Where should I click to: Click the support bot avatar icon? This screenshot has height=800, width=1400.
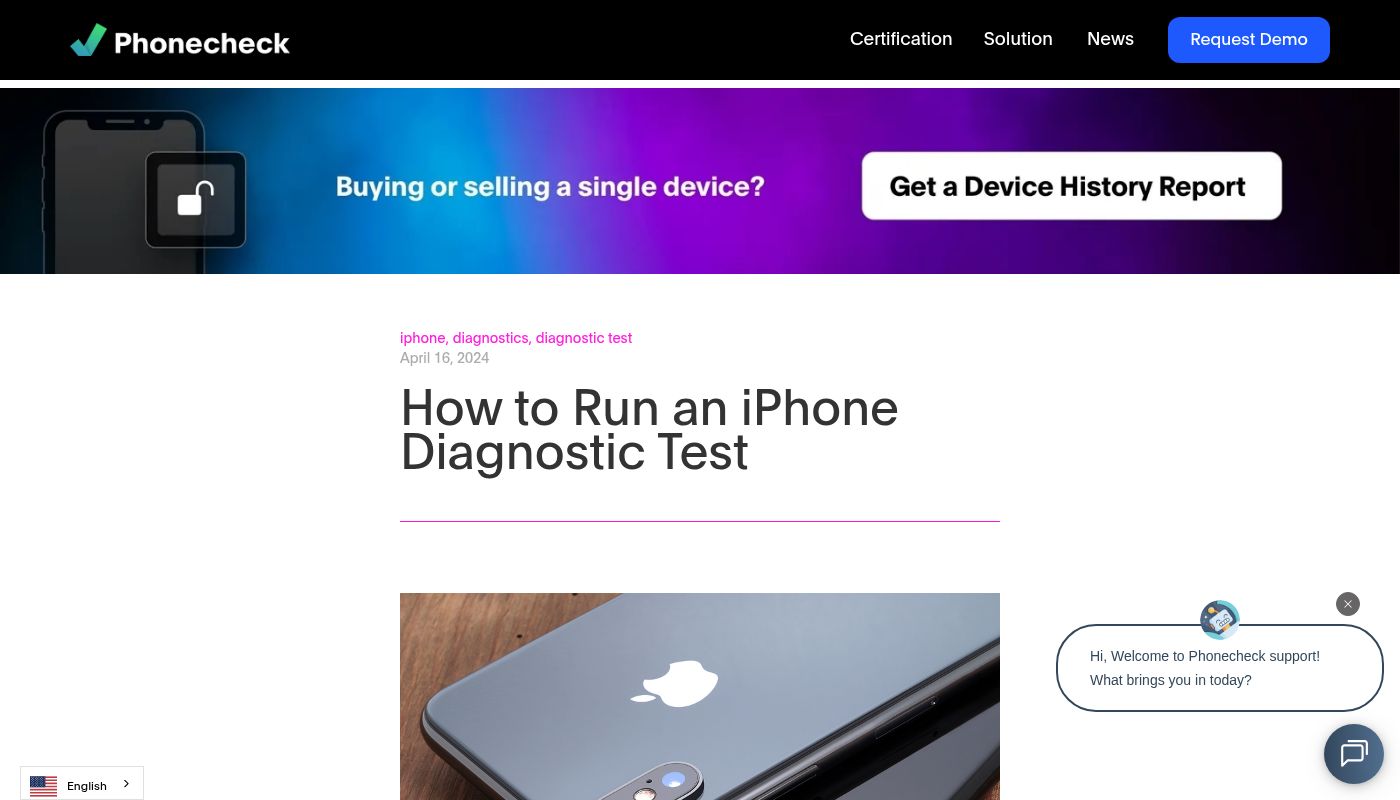pyautogui.click(x=1220, y=620)
